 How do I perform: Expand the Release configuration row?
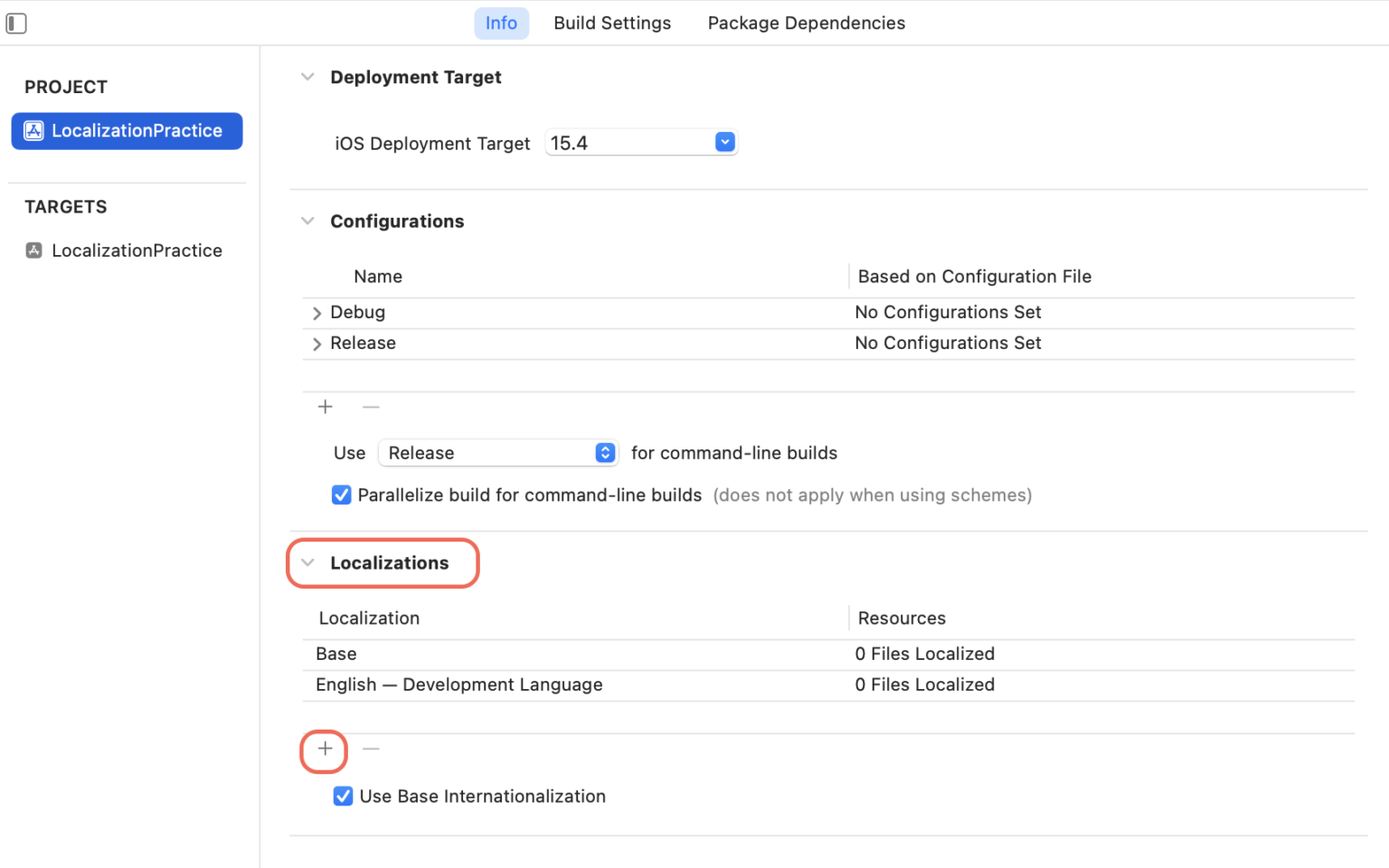click(x=317, y=344)
